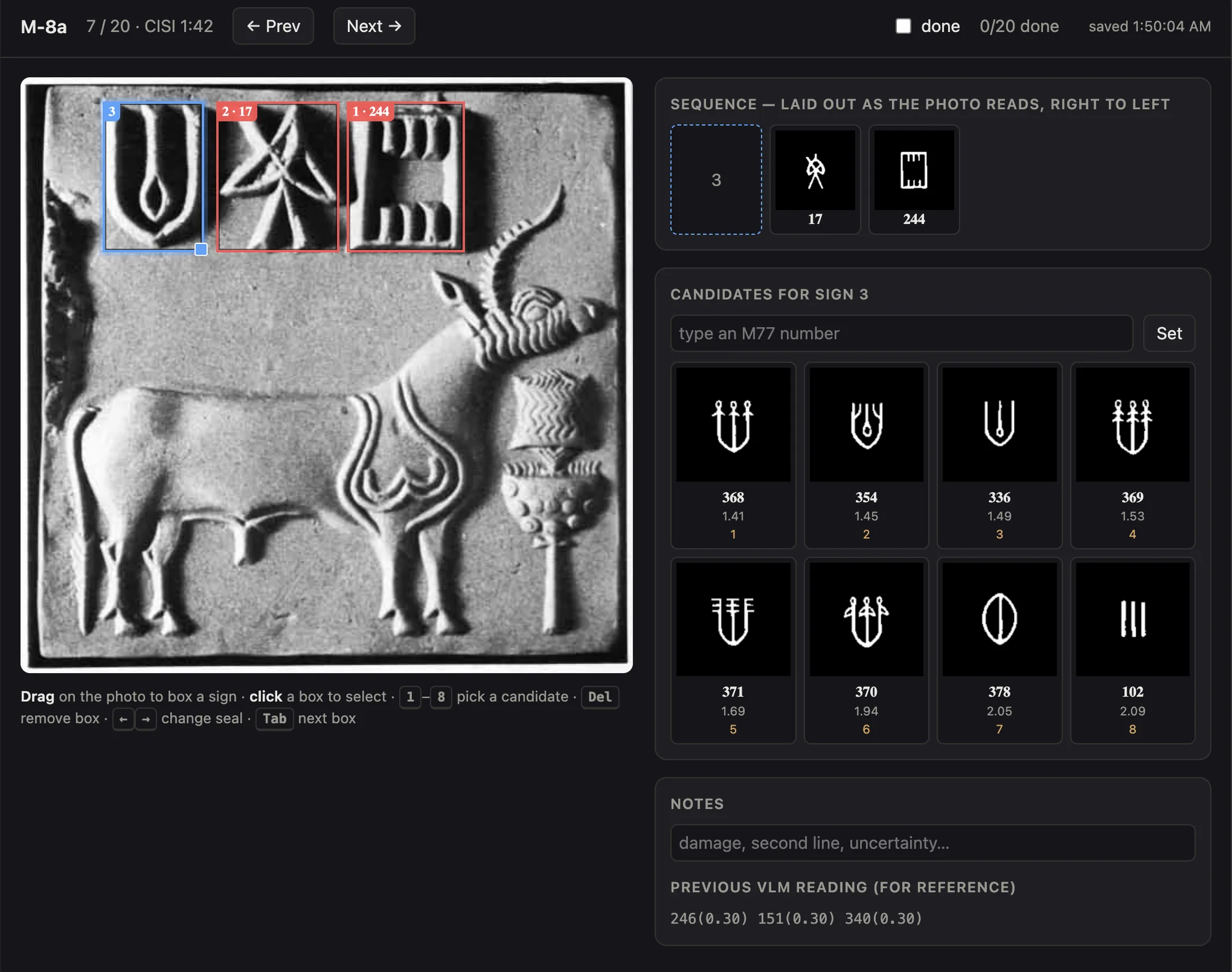Click the resize handle of box 3
The height and width of the screenshot is (972, 1232).
coord(201,249)
